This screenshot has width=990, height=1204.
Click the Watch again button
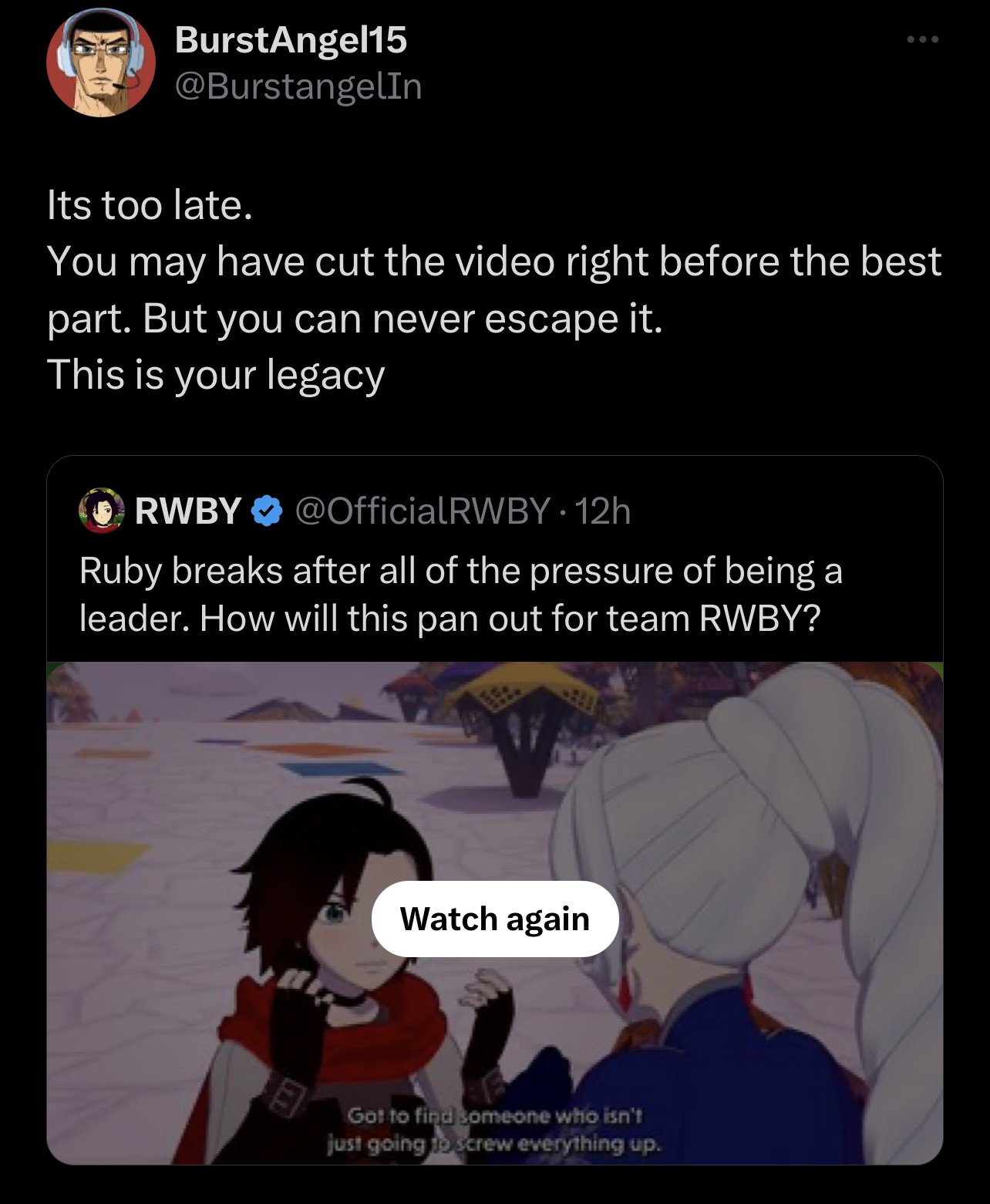click(x=495, y=919)
